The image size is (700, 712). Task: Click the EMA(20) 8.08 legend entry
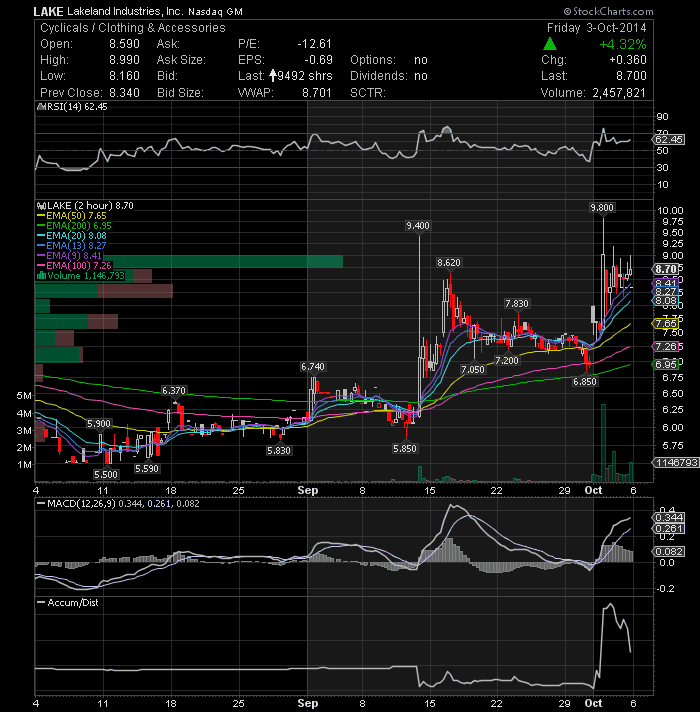71,236
